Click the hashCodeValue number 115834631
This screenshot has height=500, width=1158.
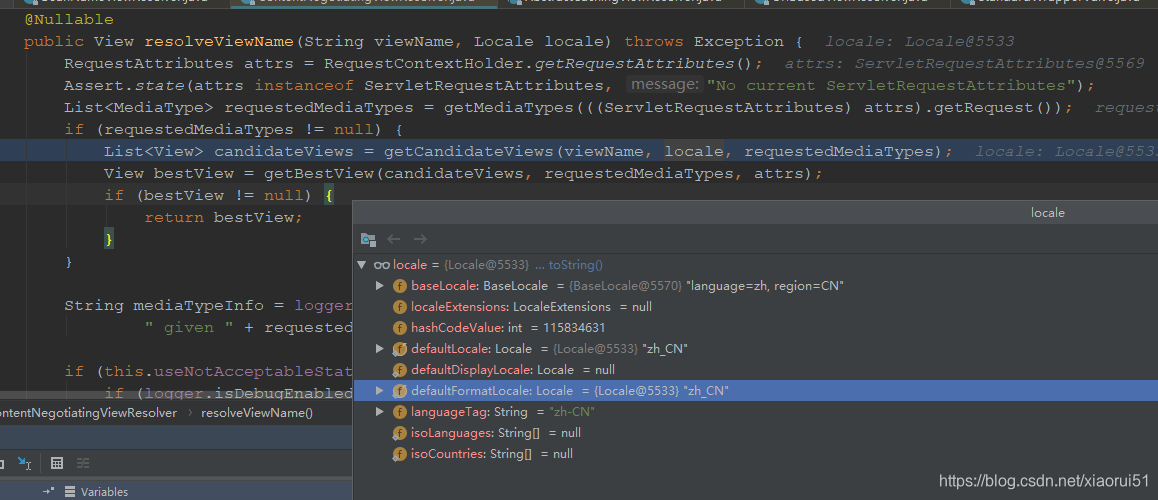click(574, 328)
